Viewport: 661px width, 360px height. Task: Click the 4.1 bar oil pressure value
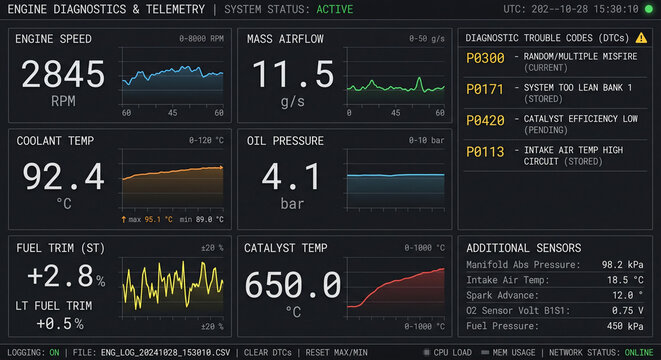pos(291,177)
